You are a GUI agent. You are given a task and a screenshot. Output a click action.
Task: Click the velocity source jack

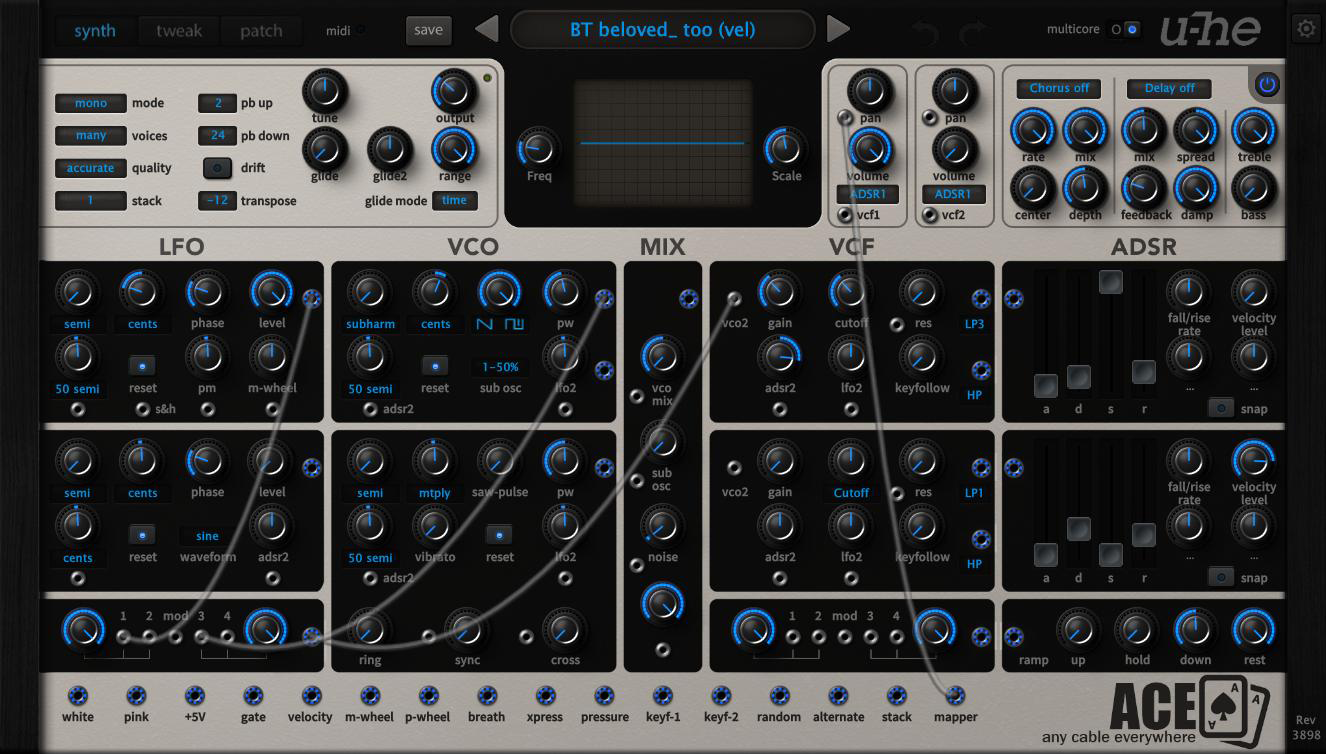point(311,696)
